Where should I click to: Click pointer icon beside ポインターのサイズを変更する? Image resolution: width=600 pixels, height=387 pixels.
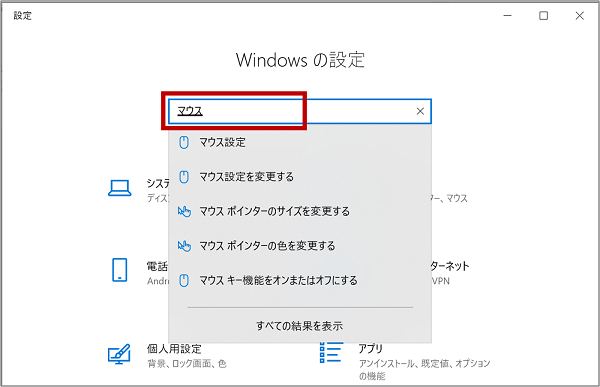(184, 211)
